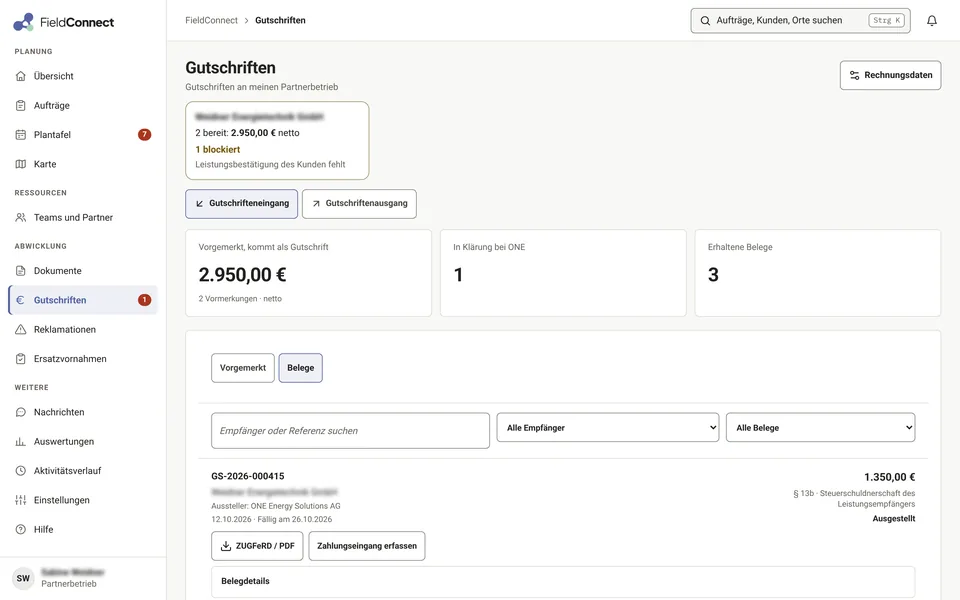Click the Auswertungen bar chart icon
The width and height of the screenshot is (960, 600).
tap(21, 441)
